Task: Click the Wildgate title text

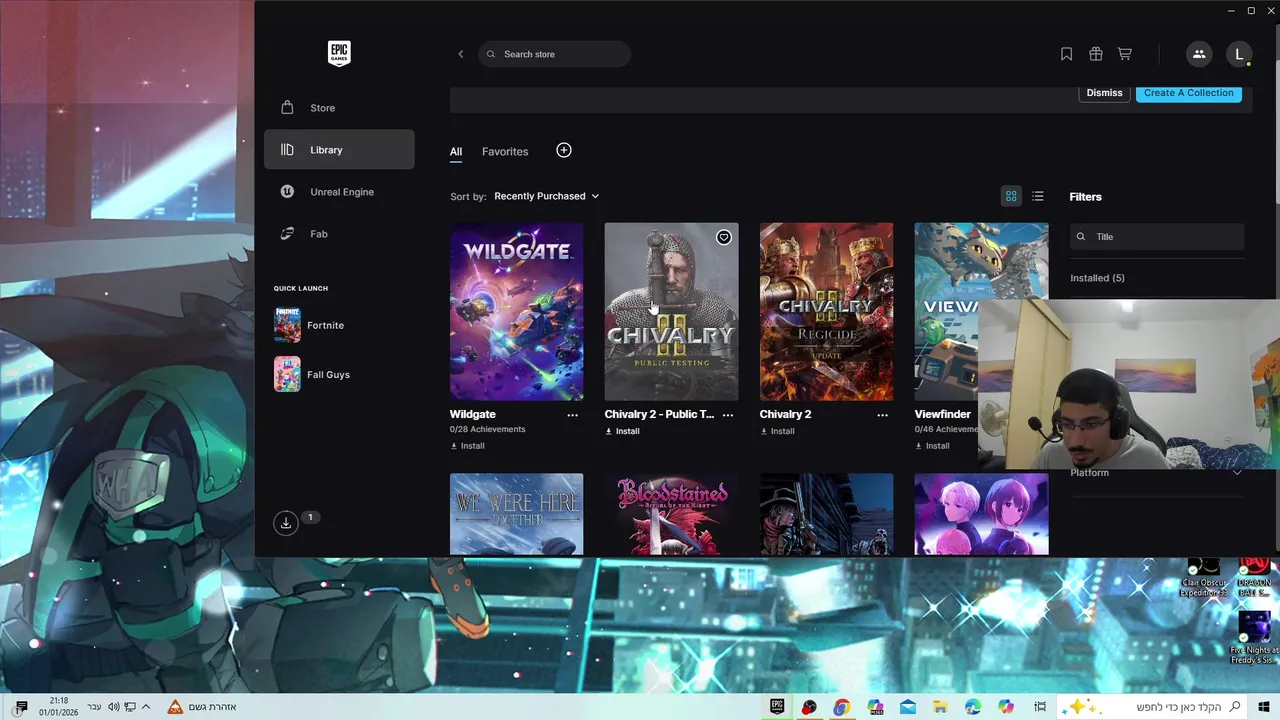Action: pos(472,414)
